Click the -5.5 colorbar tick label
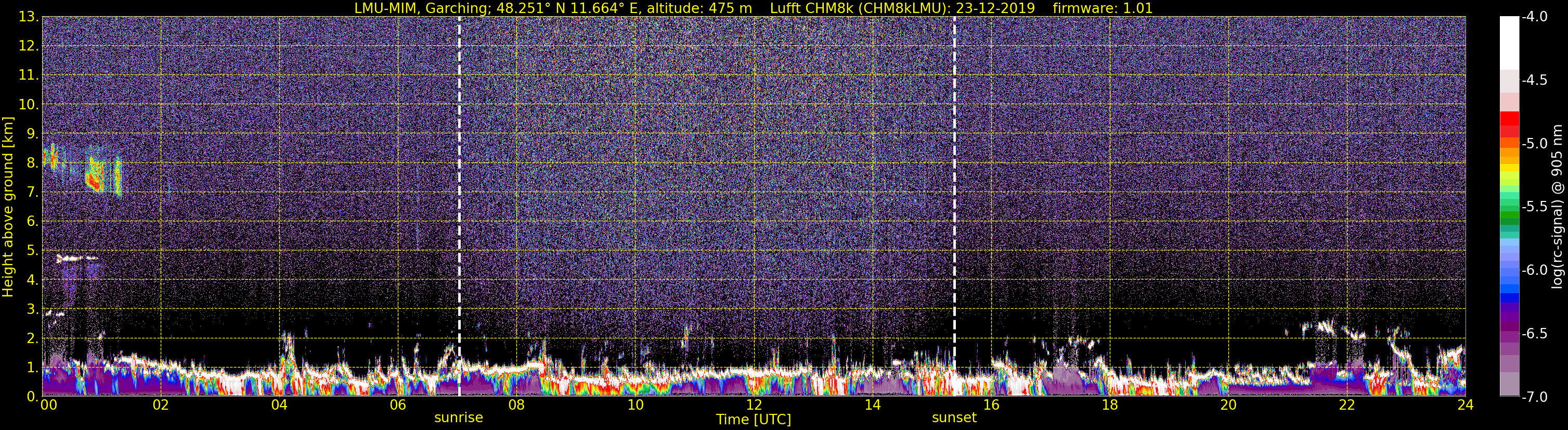This screenshot has width=1568, height=430. pos(1533,207)
